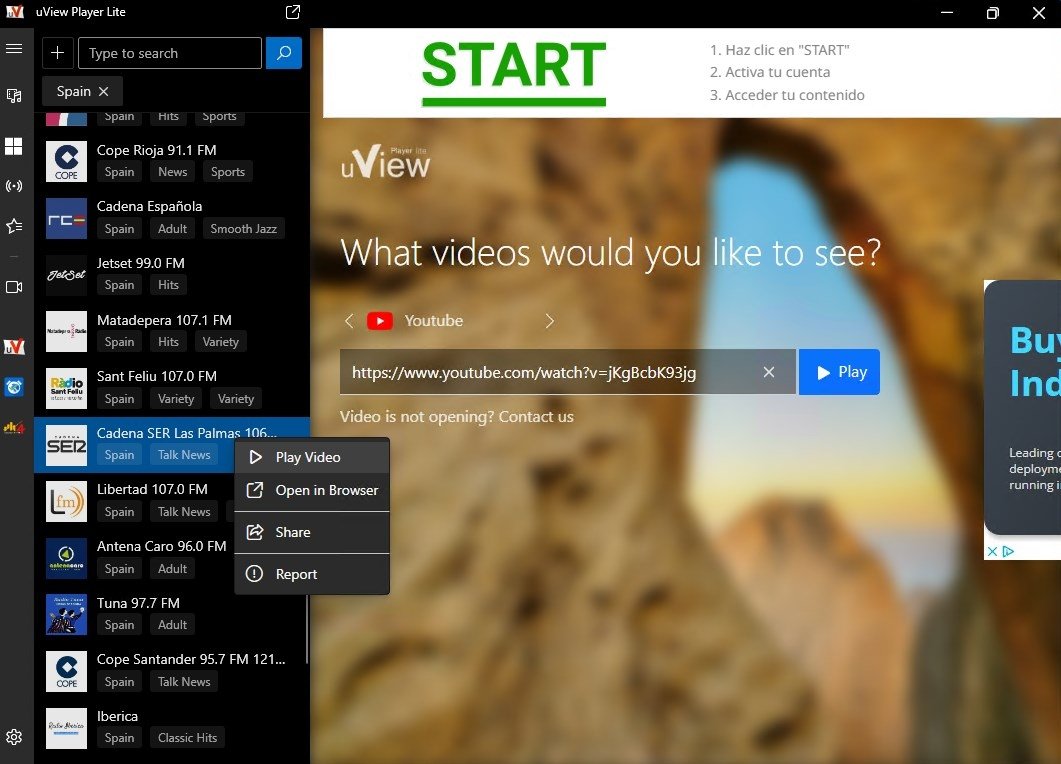This screenshot has width=1061, height=764.
Task: Clear the YouTube URL field
Action: pyautogui.click(x=769, y=372)
